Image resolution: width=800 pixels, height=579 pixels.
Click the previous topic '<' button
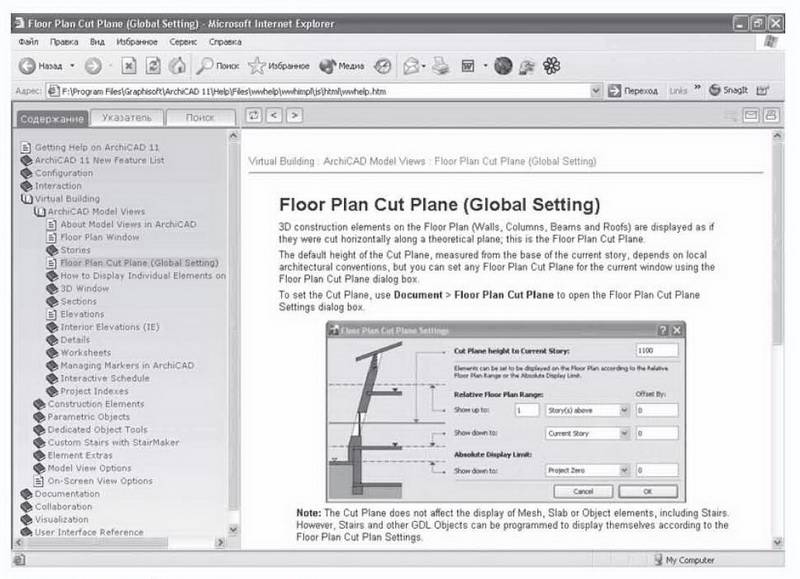point(274,116)
